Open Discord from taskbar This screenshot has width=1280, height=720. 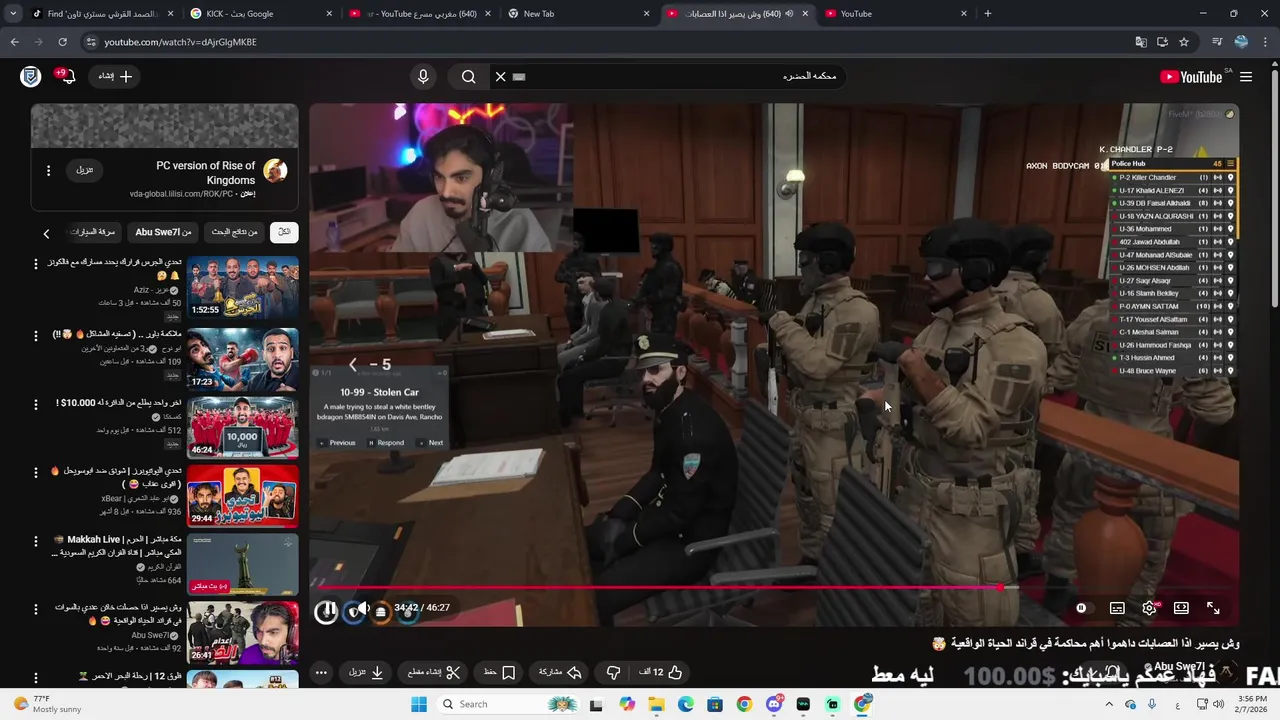pos(774,704)
